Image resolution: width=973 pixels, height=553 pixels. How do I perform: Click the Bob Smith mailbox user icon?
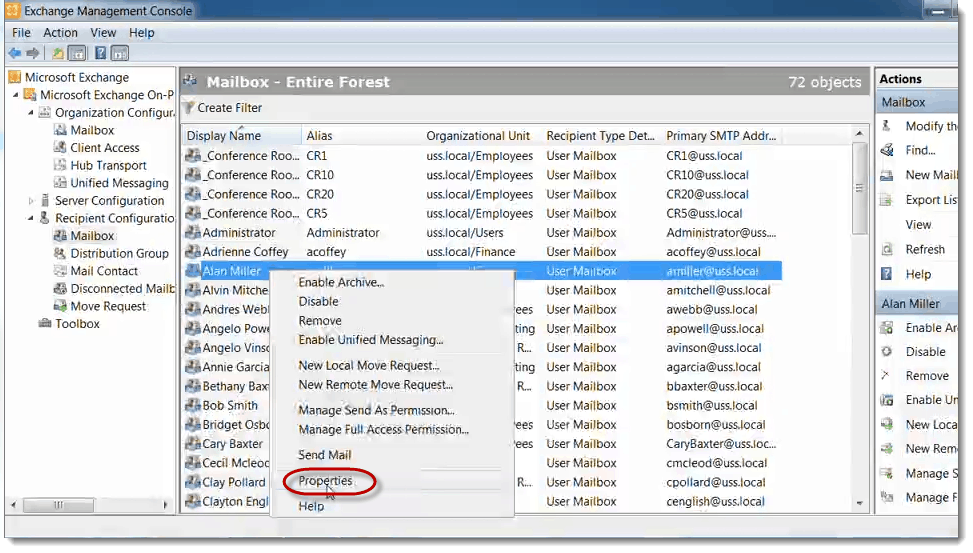point(193,405)
